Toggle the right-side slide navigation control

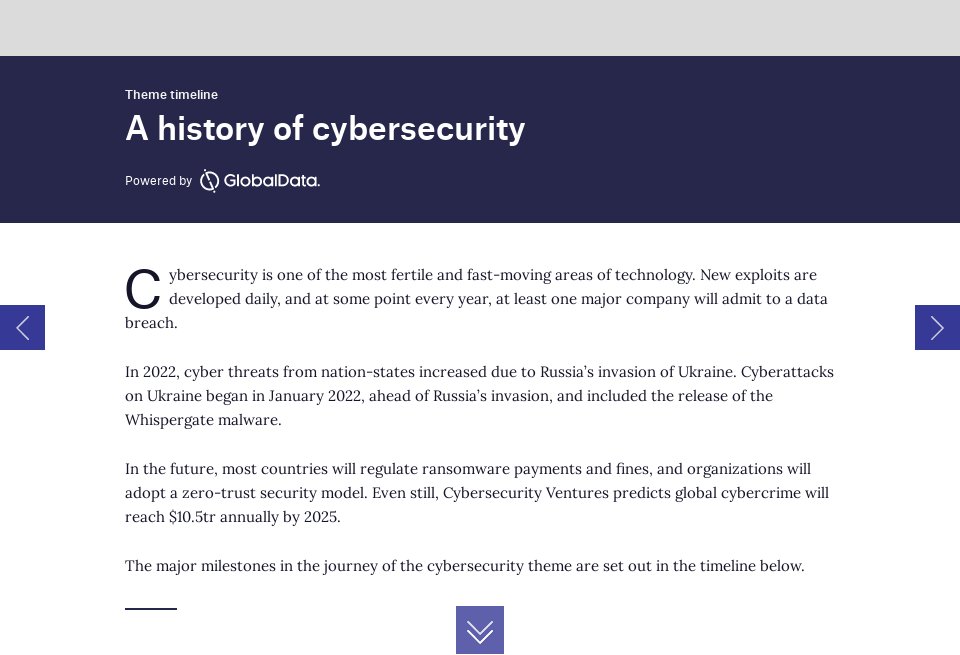pos(937,327)
